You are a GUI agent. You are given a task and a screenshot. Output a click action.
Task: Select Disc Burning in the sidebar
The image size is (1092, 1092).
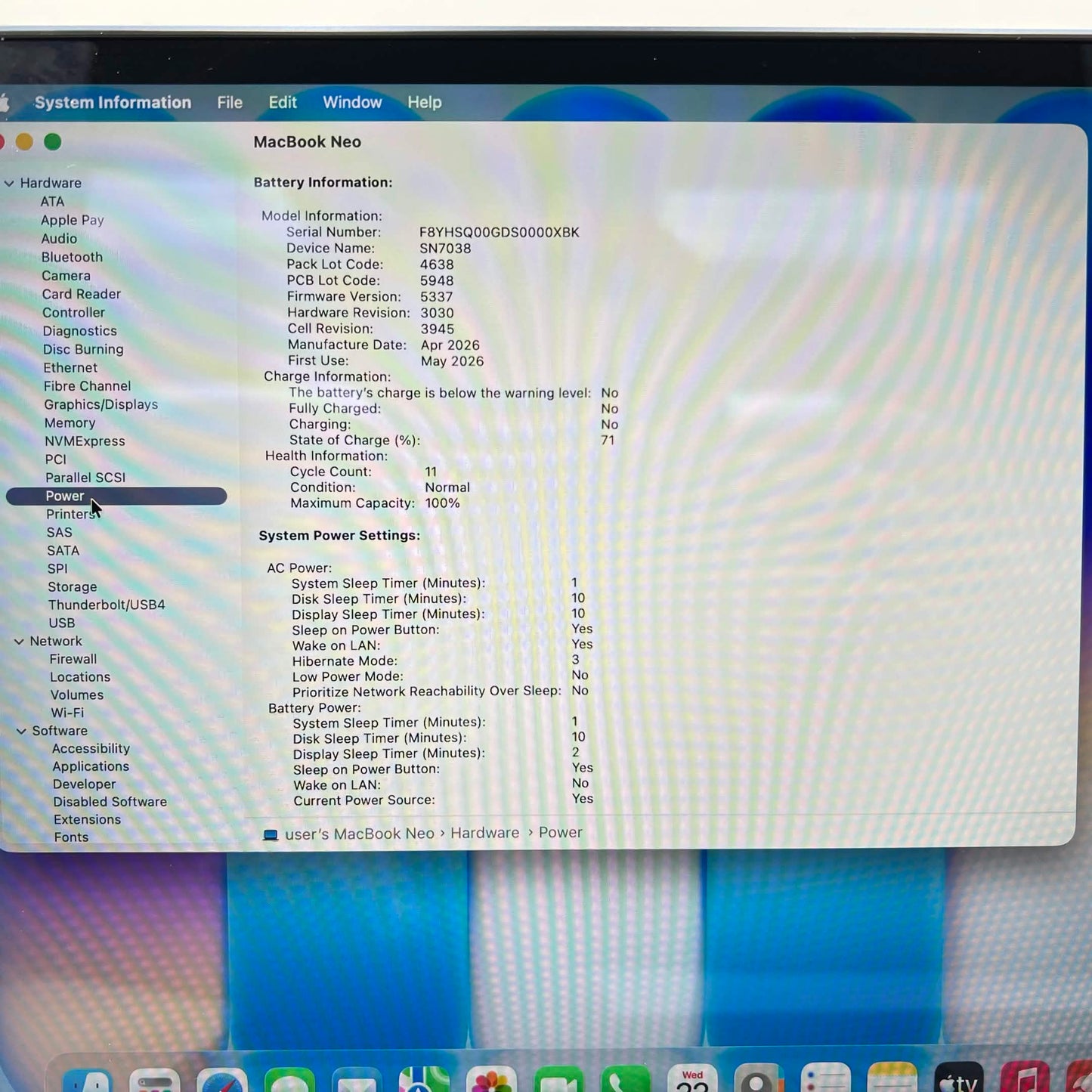point(83,349)
